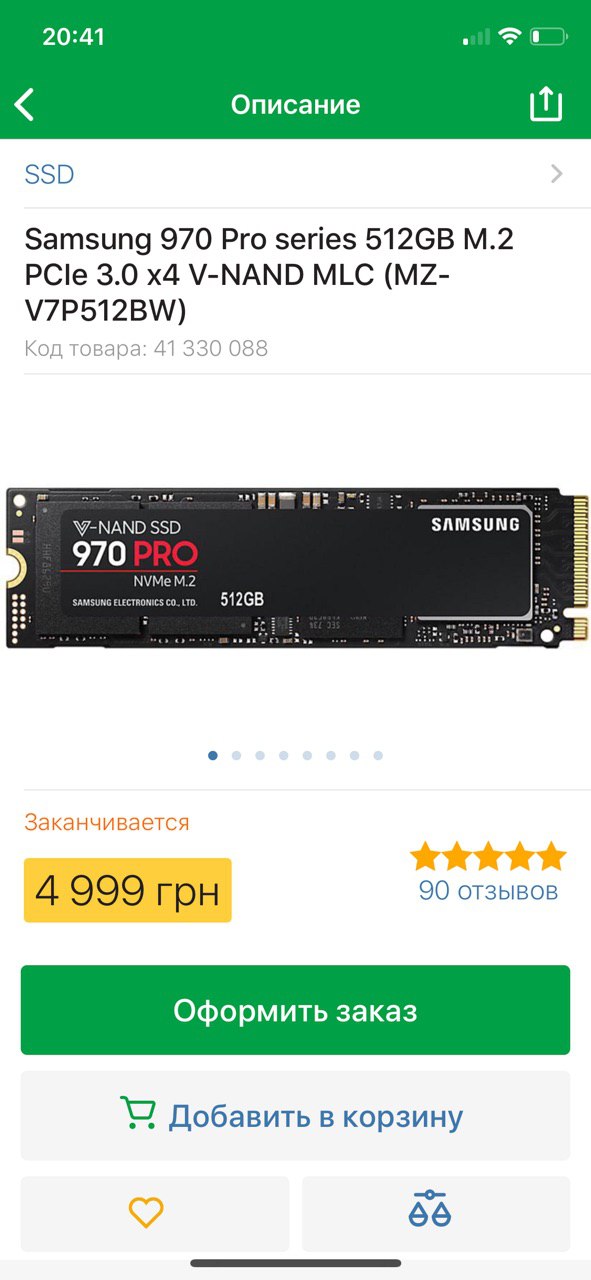
Task: Tap Добавить в корзину button
Action: tap(295, 1116)
